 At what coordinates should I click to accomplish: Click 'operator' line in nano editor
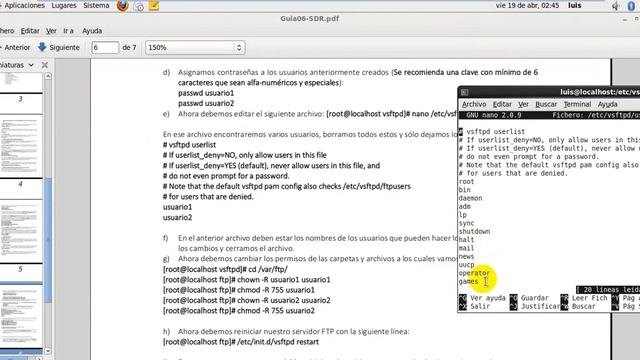tap(474, 273)
